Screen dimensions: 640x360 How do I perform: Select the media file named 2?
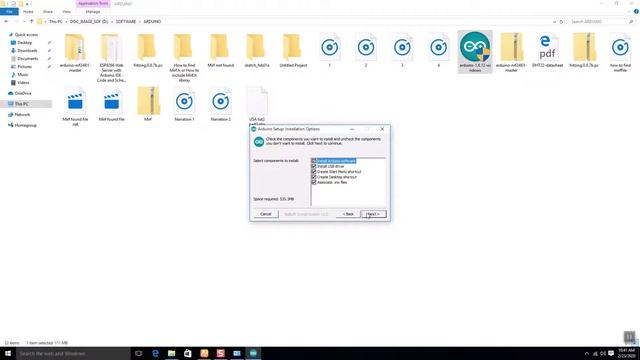click(x=366, y=50)
